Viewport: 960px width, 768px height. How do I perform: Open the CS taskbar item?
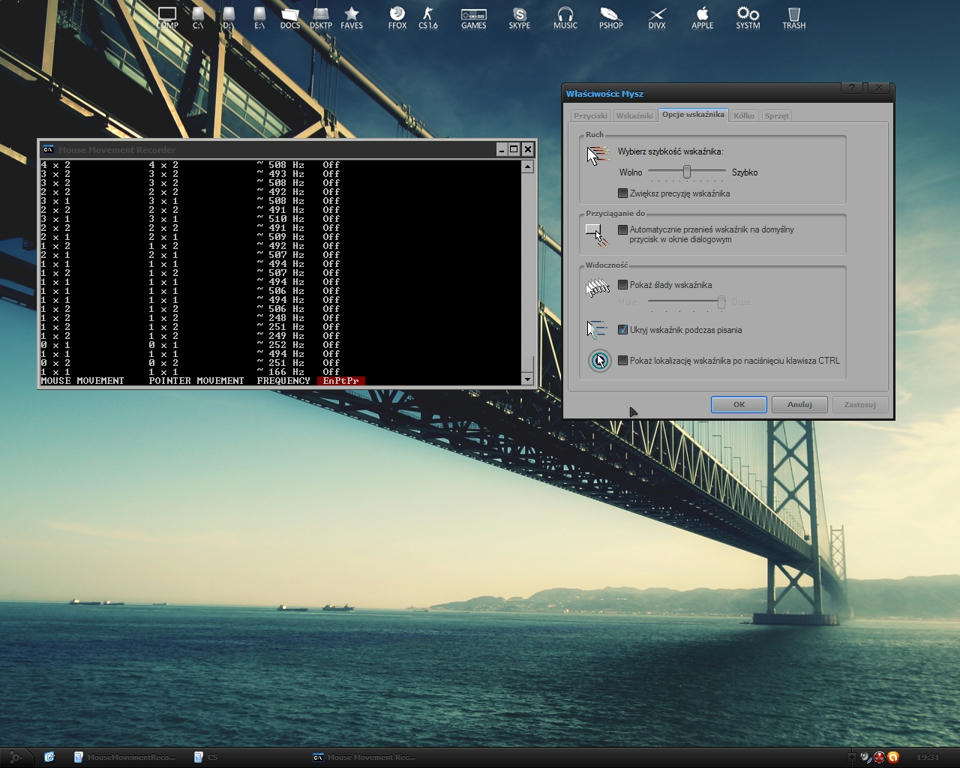tap(206, 758)
